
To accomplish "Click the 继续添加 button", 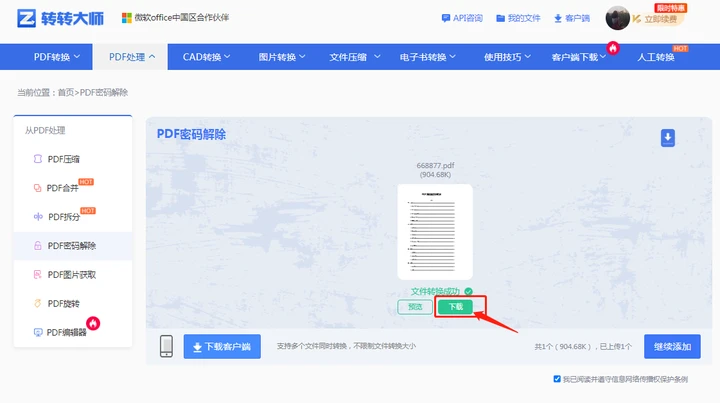I will pos(672,347).
